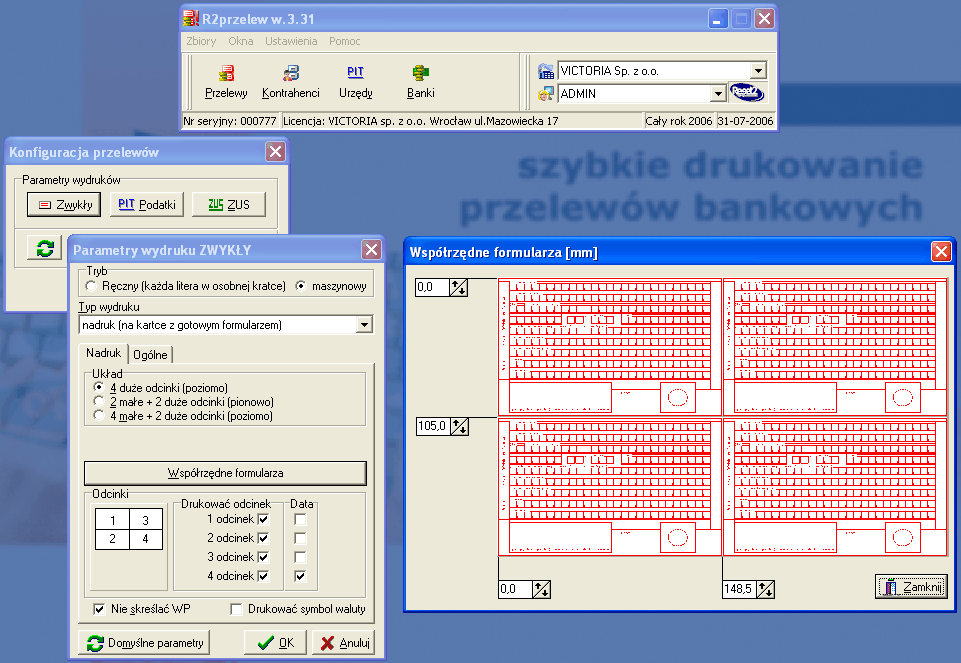Open Przelewy from the main toolbar
Viewport: 961px width, 663px height.
tap(226, 82)
